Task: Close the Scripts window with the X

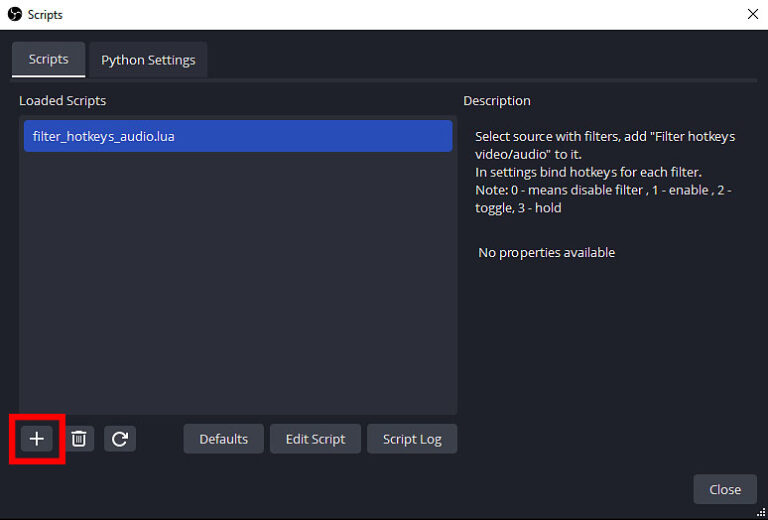Action: [753, 14]
